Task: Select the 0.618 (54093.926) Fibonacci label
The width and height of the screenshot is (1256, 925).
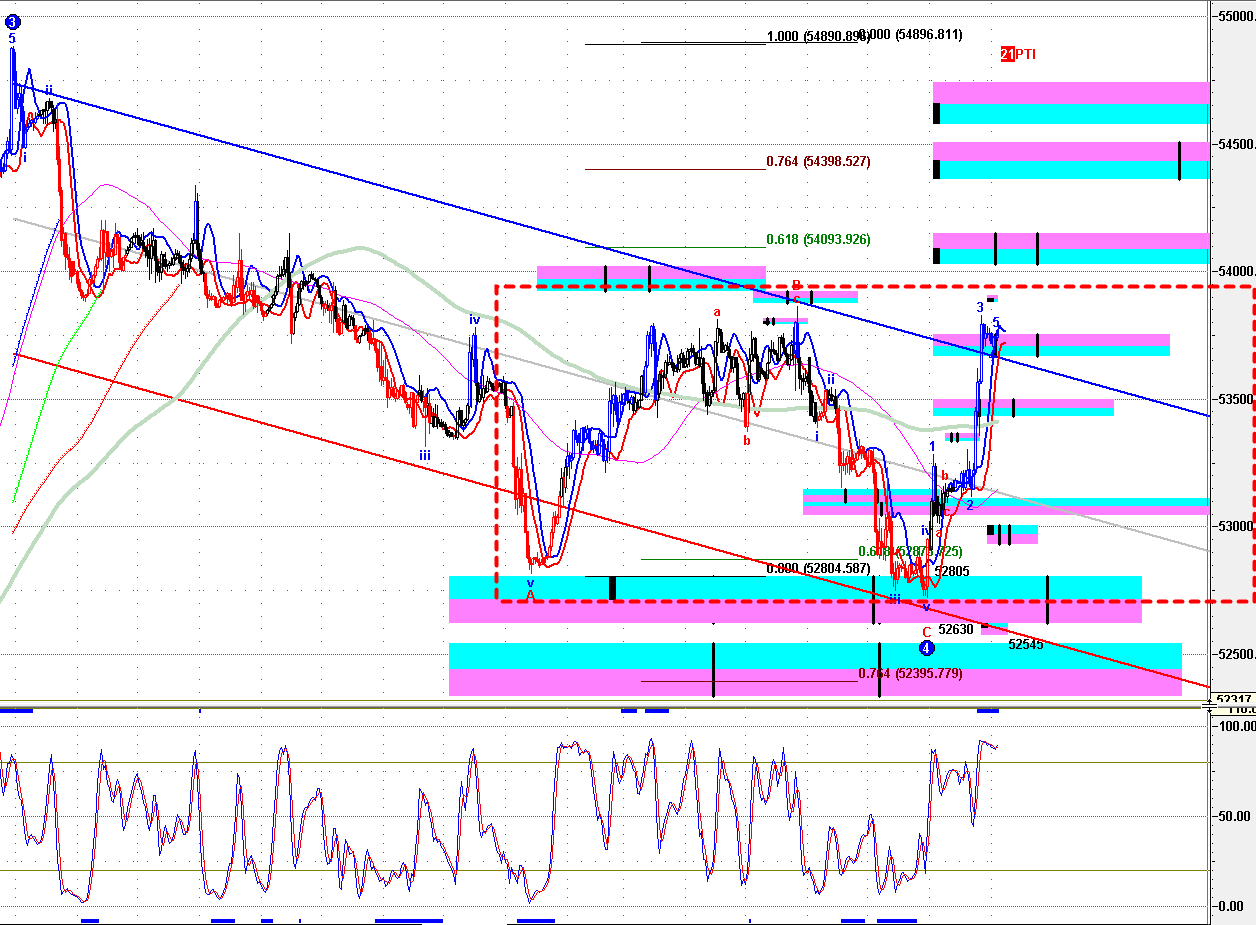Action: click(818, 240)
